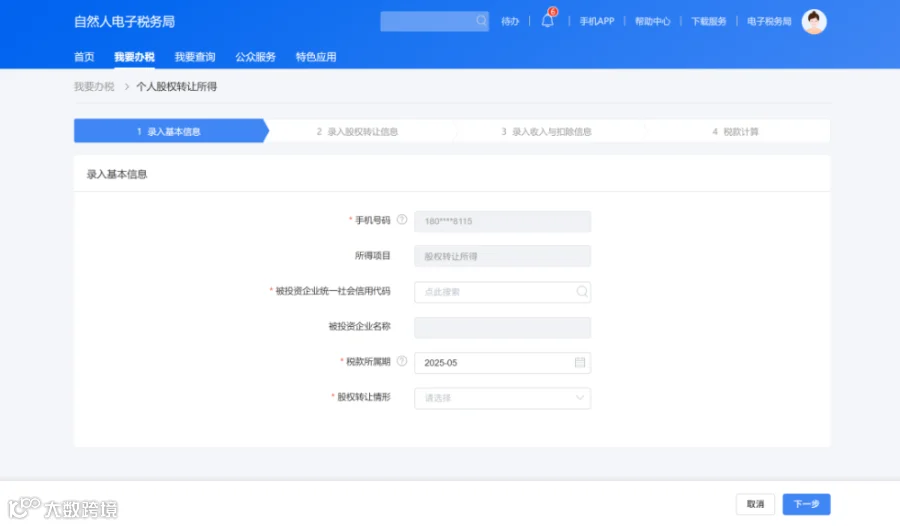Click the 取消 button

pos(755,504)
